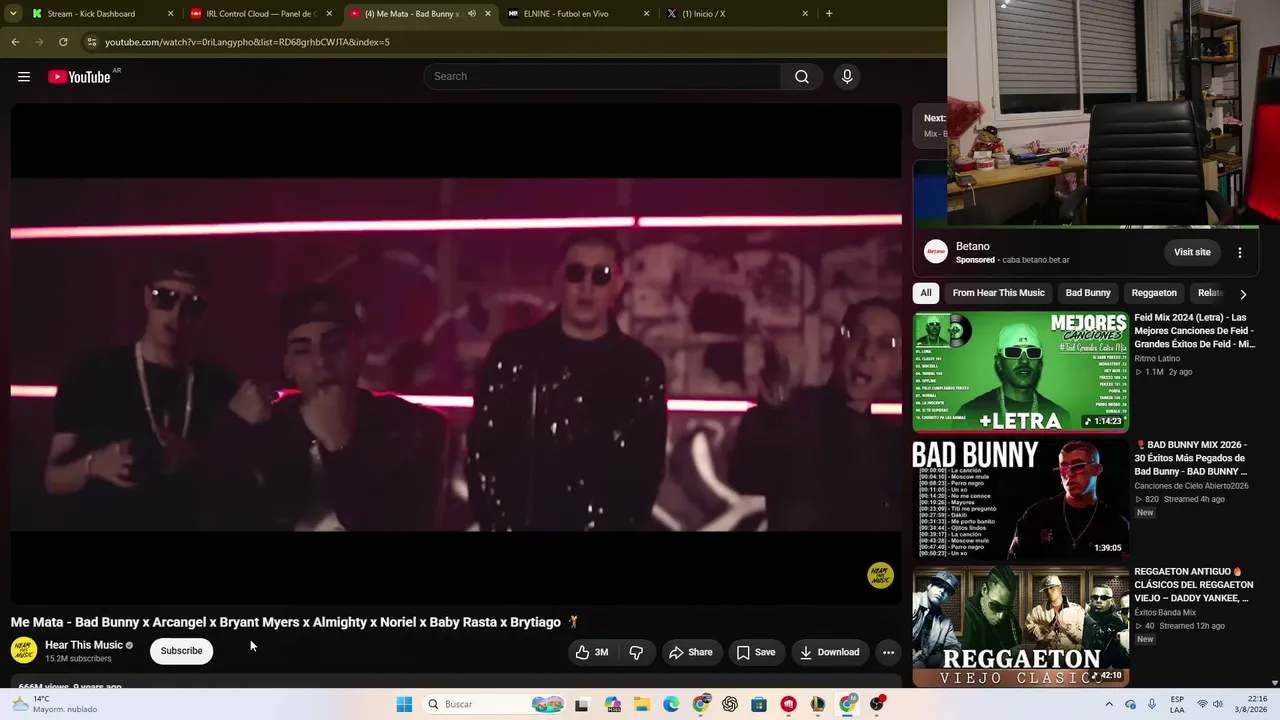The image size is (1280, 720).
Task: Click the Betano advertiser logo
Action: pos(935,252)
